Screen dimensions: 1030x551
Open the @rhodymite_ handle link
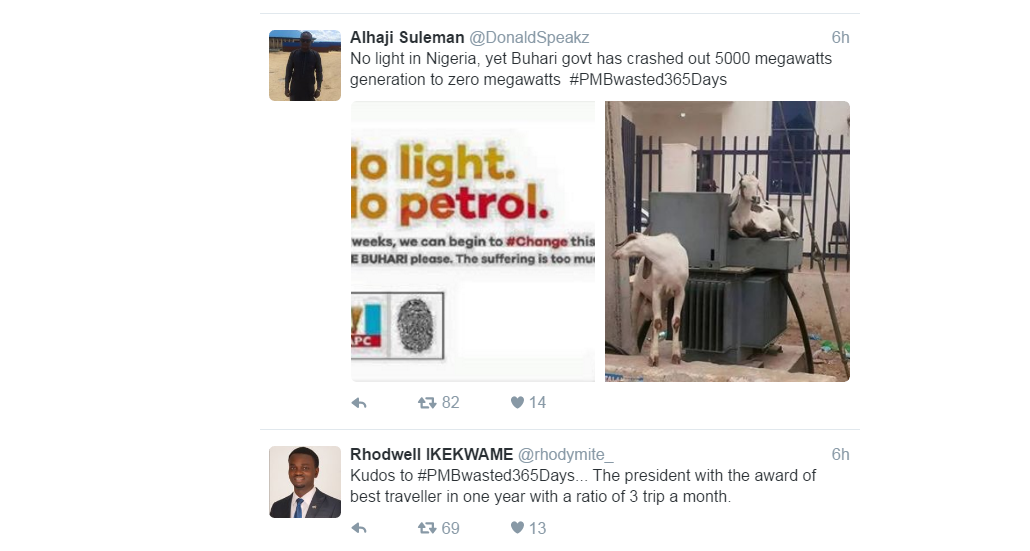[x=566, y=454]
